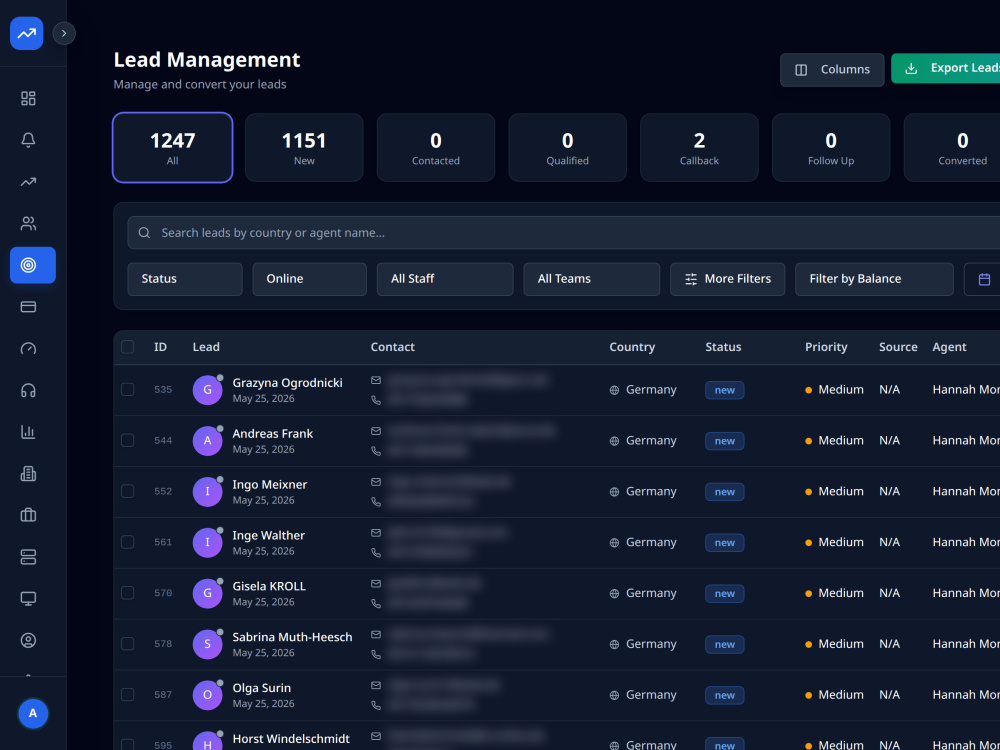The height and width of the screenshot is (750, 1000).
Task: Click the purple G avatar of Gisela KROLL
Action: click(207, 593)
